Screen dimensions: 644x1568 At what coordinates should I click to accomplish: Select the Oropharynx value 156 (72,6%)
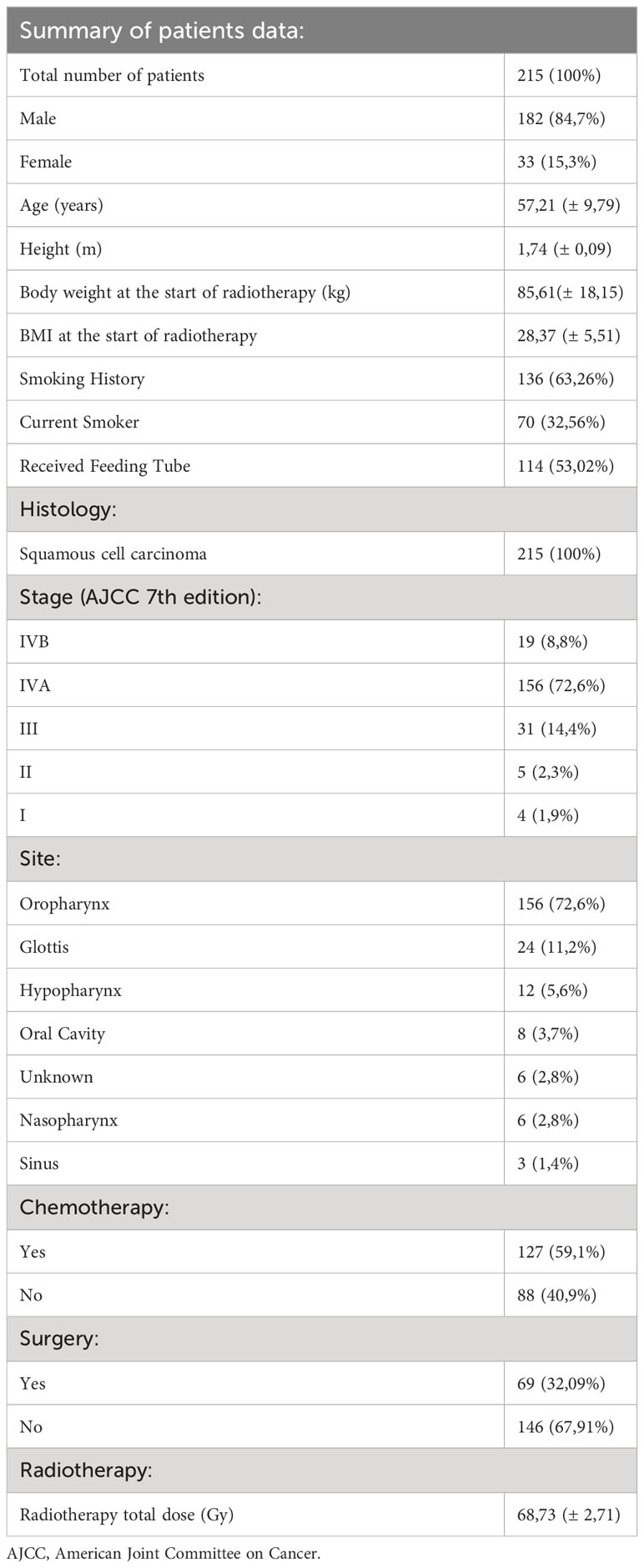tap(561, 904)
